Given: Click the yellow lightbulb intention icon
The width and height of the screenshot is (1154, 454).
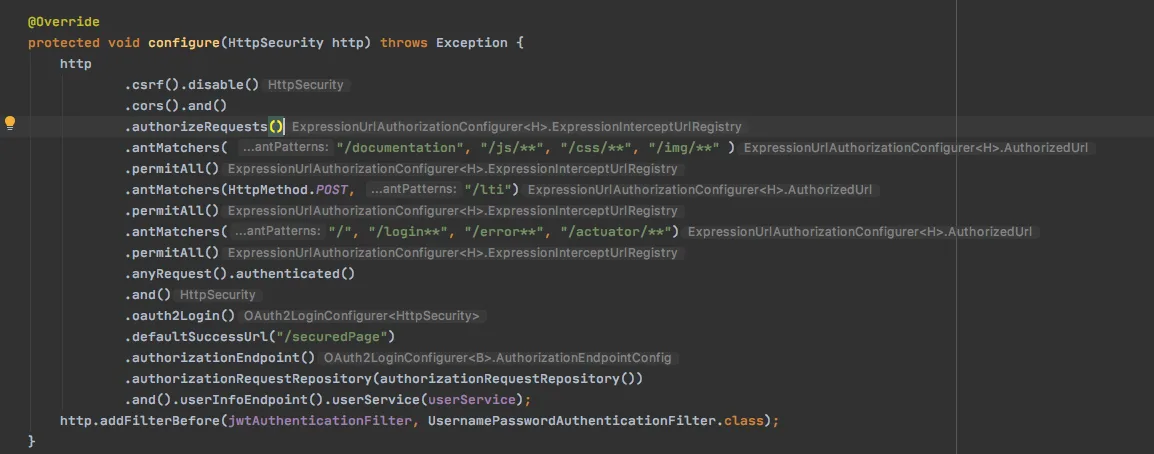Looking at the screenshot, I should pos(10,123).
